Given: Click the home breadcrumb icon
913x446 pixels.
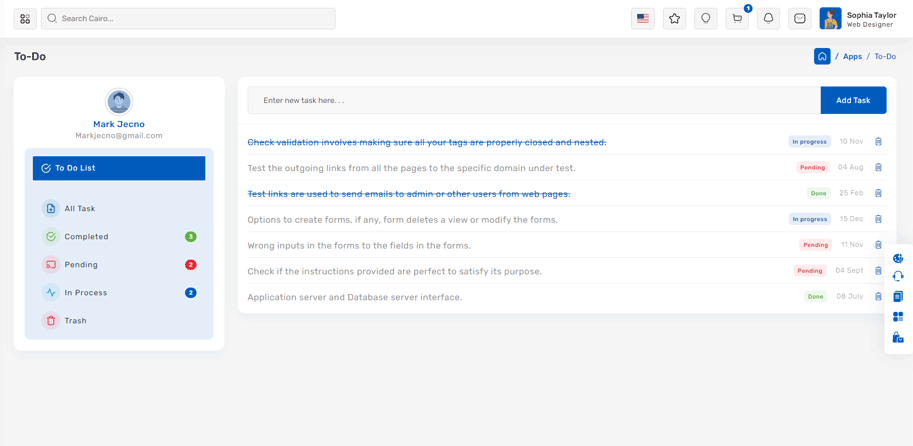Looking at the screenshot, I should tap(822, 57).
